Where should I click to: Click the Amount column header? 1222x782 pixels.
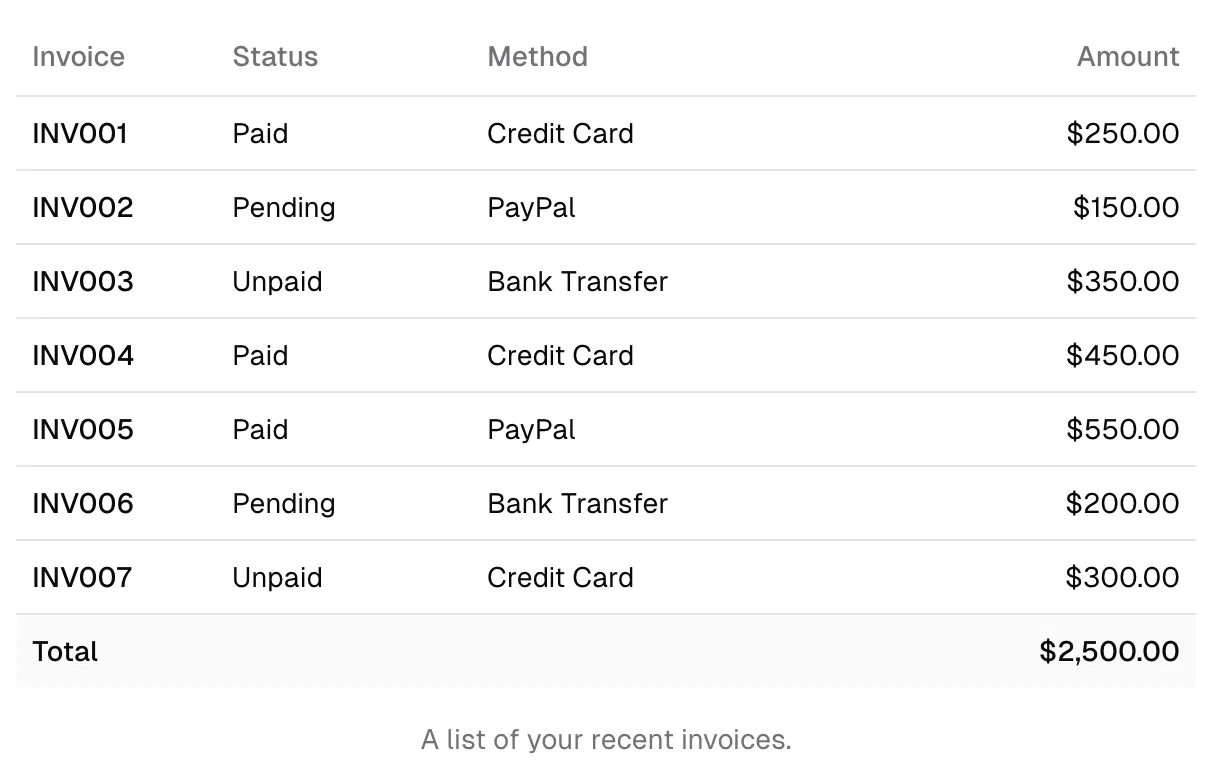[1127, 57]
